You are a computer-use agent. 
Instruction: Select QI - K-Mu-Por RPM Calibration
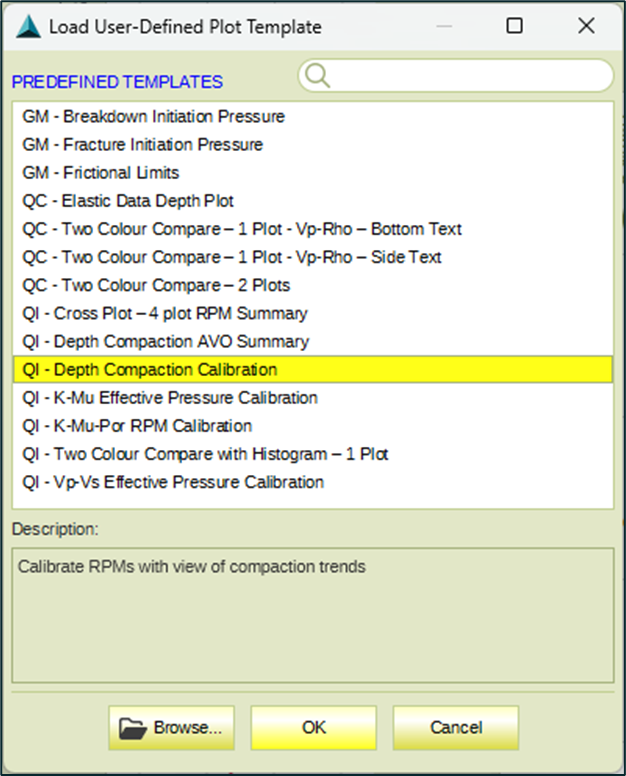(x=313, y=426)
